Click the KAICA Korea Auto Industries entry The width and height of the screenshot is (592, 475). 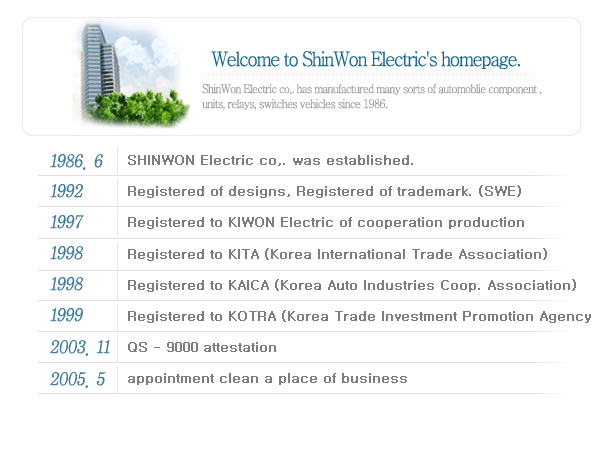coord(352,285)
